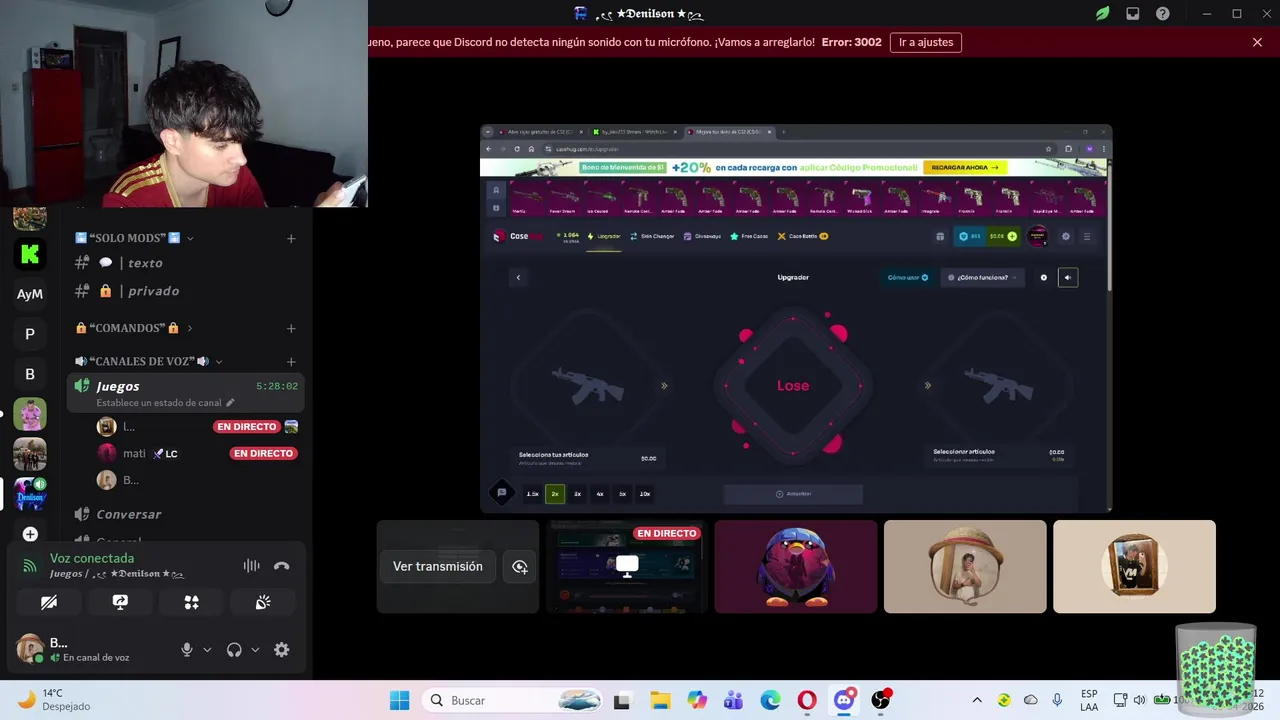The image size is (1280, 720).
Task: Open the P server in the sidebar
Action: pyautogui.click(x=30, y=334)
